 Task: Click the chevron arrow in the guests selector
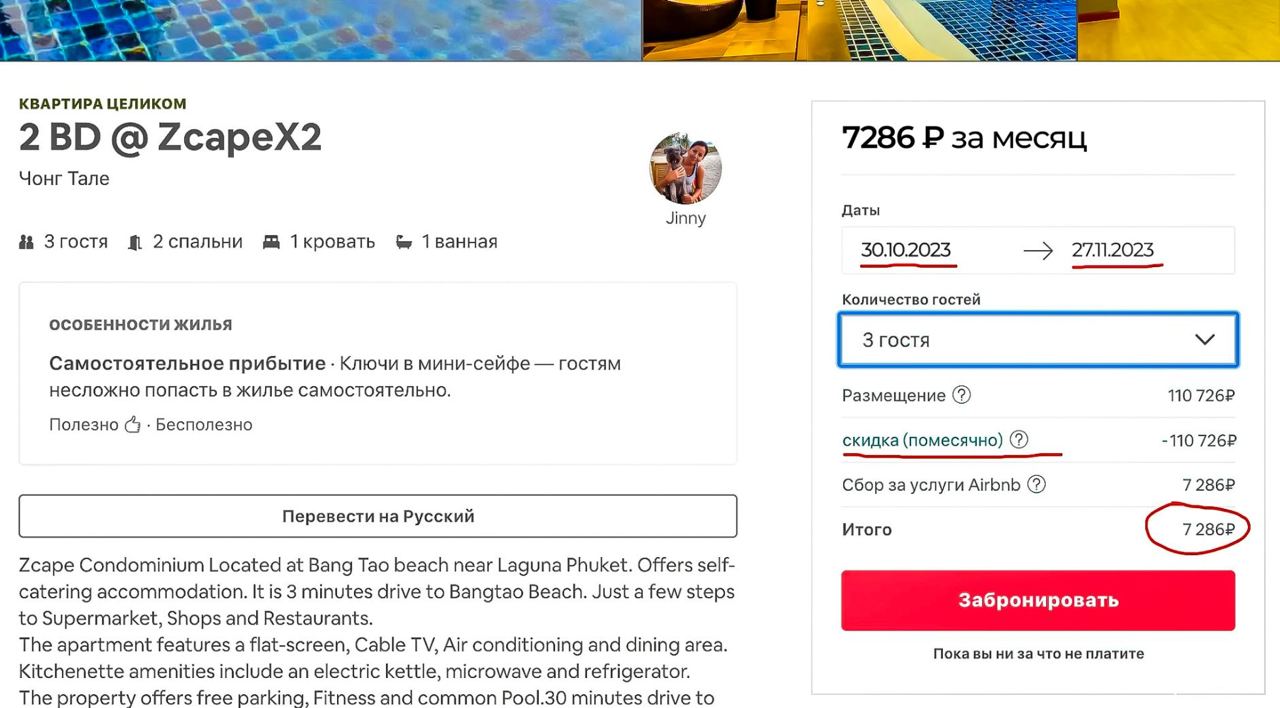pos(1205,340)
